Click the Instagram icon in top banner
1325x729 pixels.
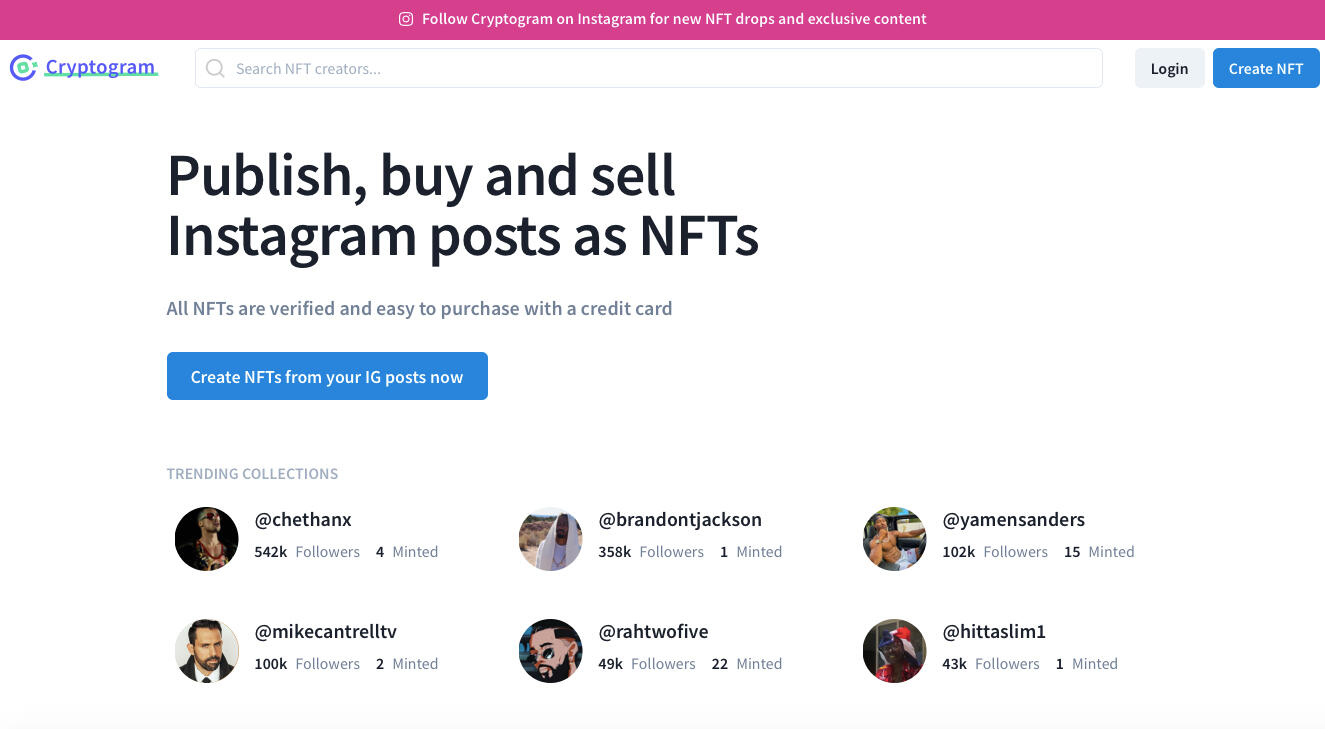(406, 19)
